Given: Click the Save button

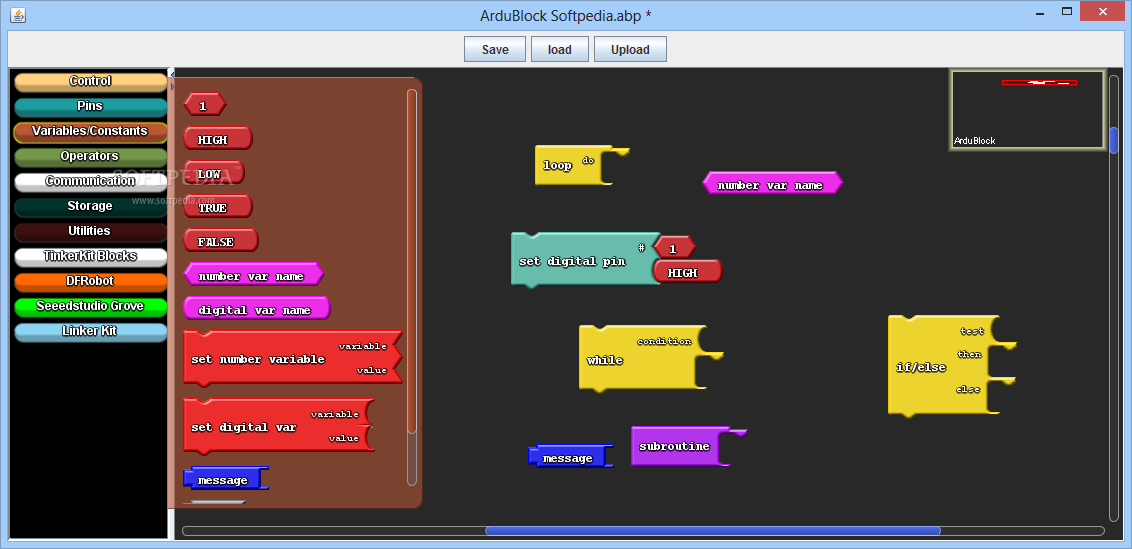Looking at the screenshot, I should click(495, 50).
